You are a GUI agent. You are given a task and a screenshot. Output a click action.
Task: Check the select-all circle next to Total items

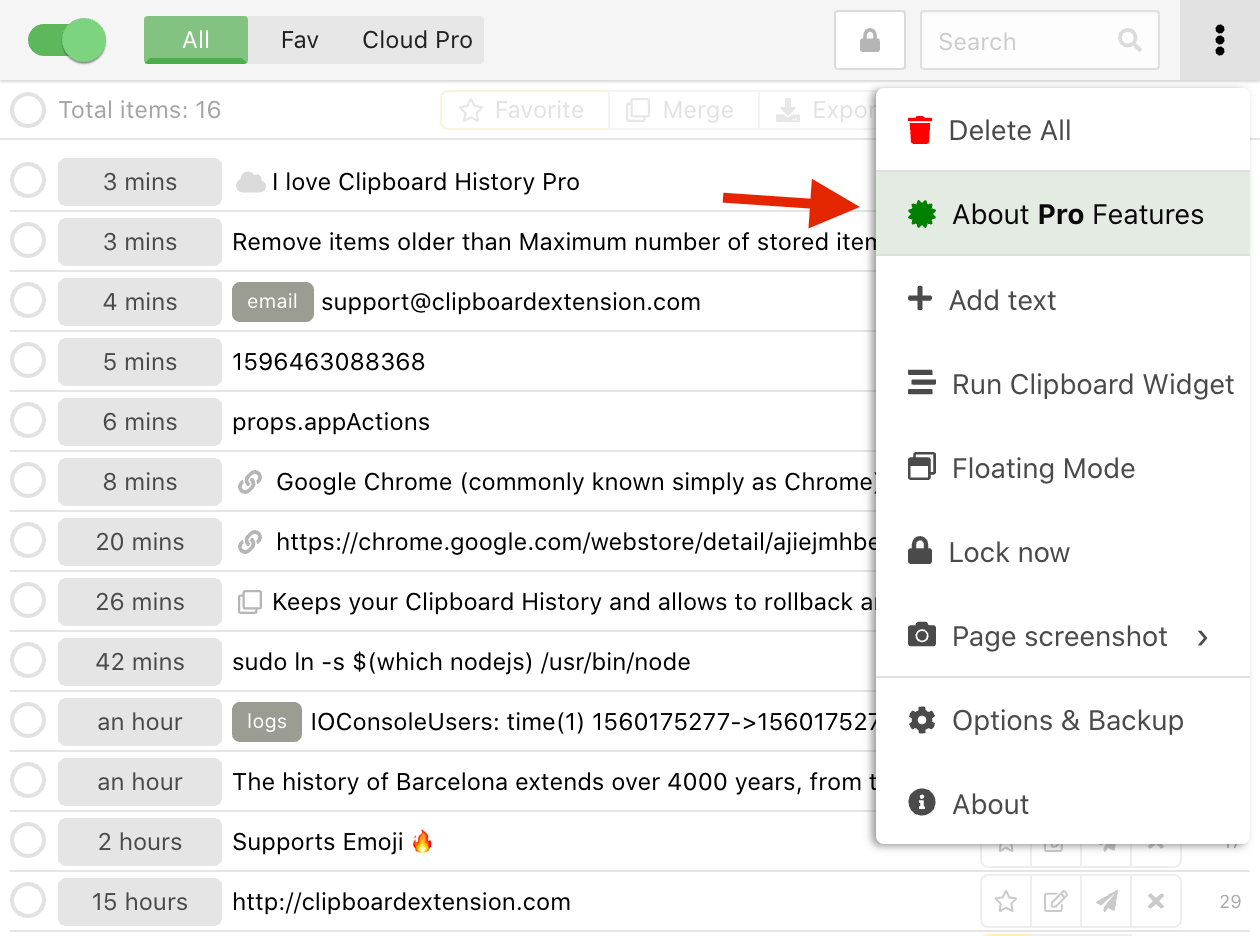[x=28, y=110]
